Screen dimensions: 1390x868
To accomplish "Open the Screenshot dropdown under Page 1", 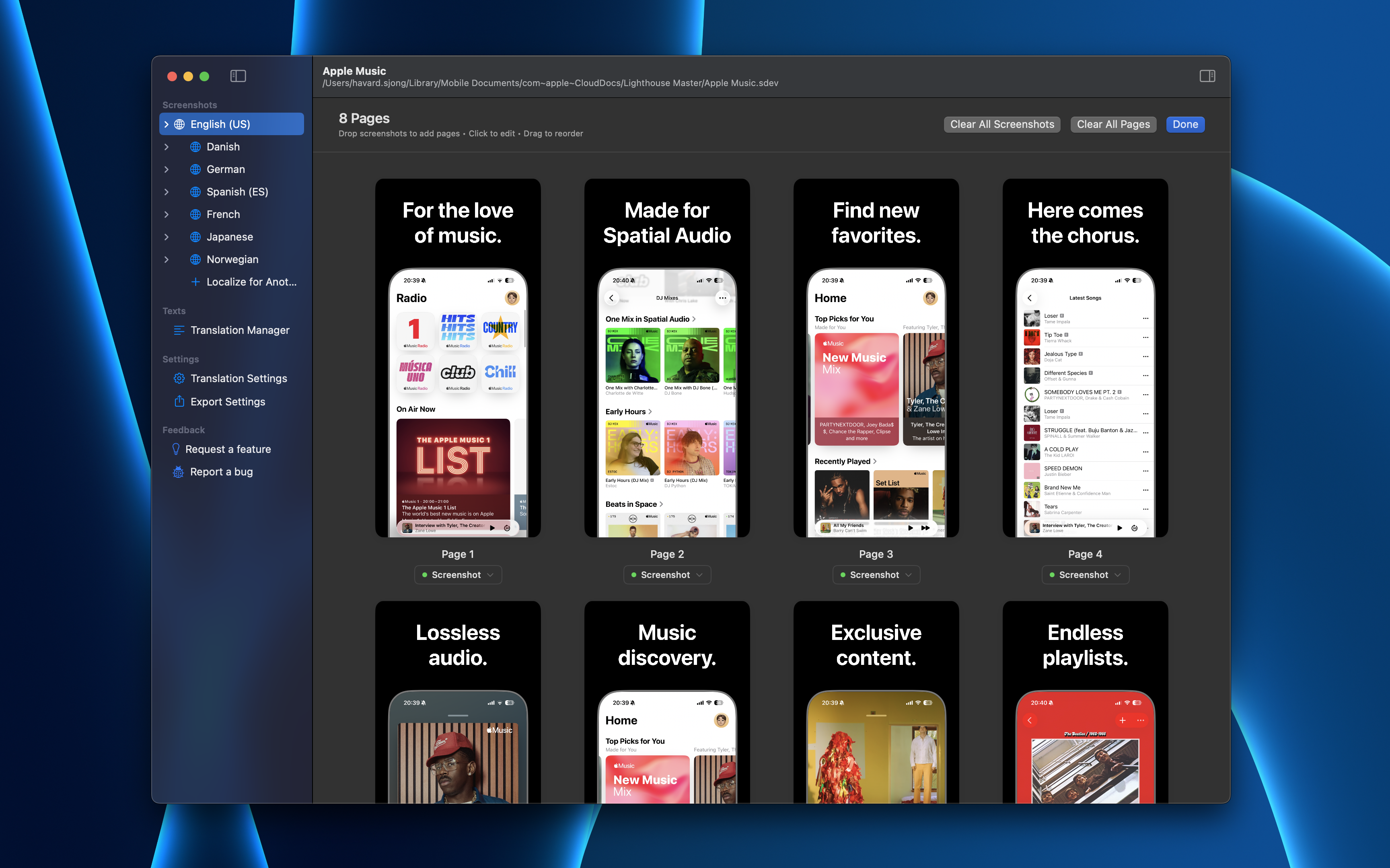I will [x=457, y=575].
